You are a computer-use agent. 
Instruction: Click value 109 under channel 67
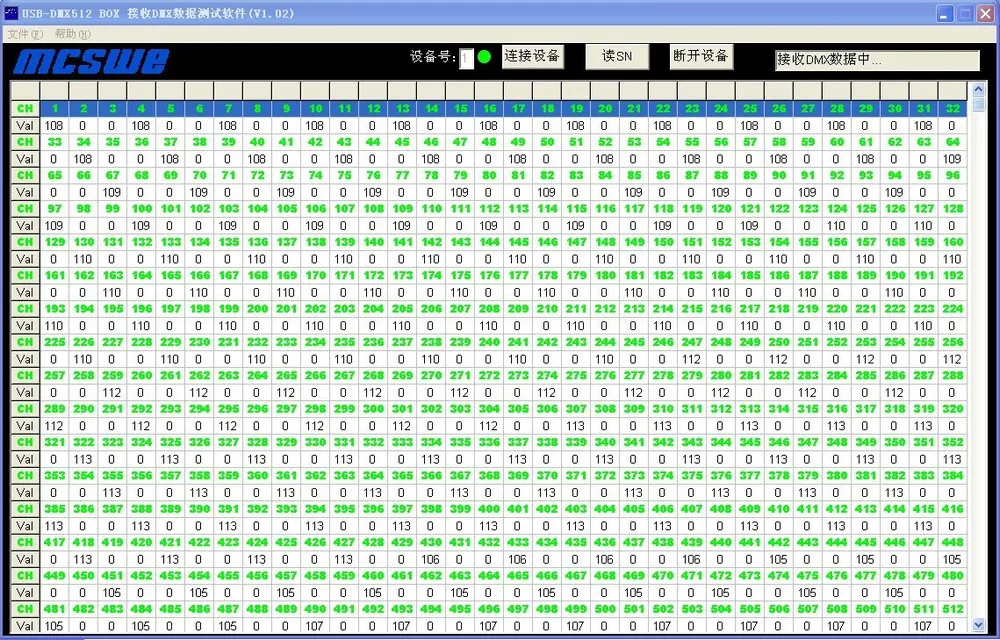[x=112, y=192]
